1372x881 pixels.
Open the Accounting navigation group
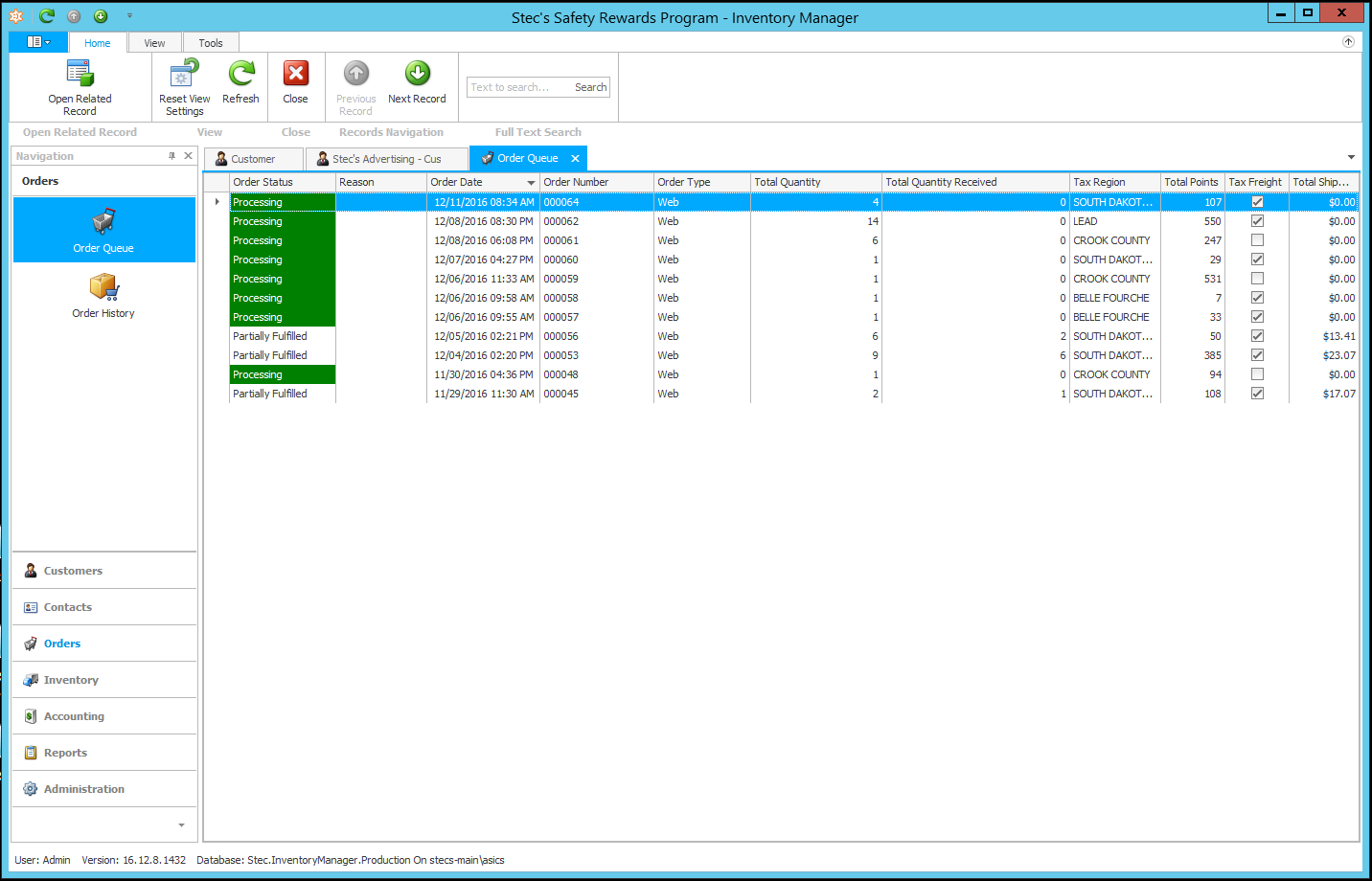tap(104, 716)
